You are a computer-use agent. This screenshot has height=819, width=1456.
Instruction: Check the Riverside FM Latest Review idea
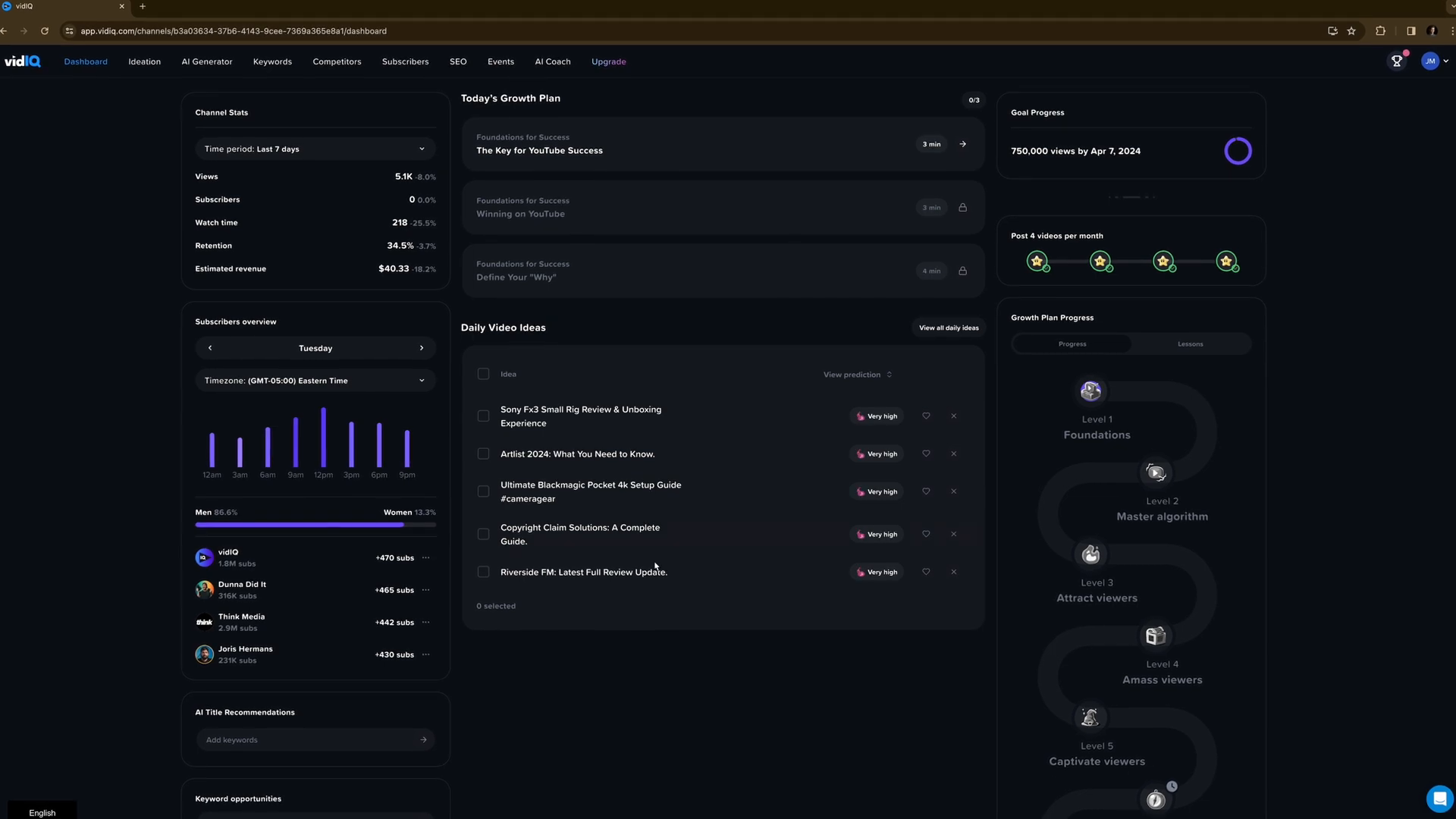[x=483, y=573]
